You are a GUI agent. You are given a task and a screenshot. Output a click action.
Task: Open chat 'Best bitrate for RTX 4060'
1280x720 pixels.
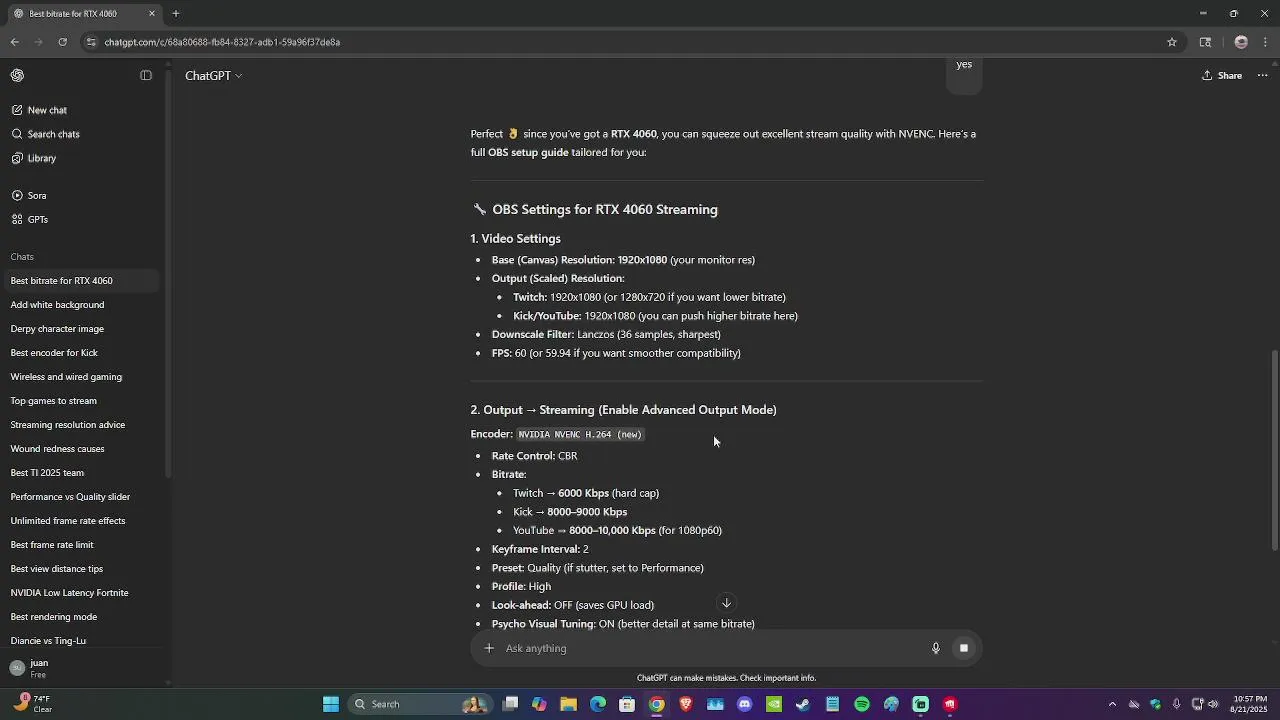pyautogui.click(x=80, y=281)
